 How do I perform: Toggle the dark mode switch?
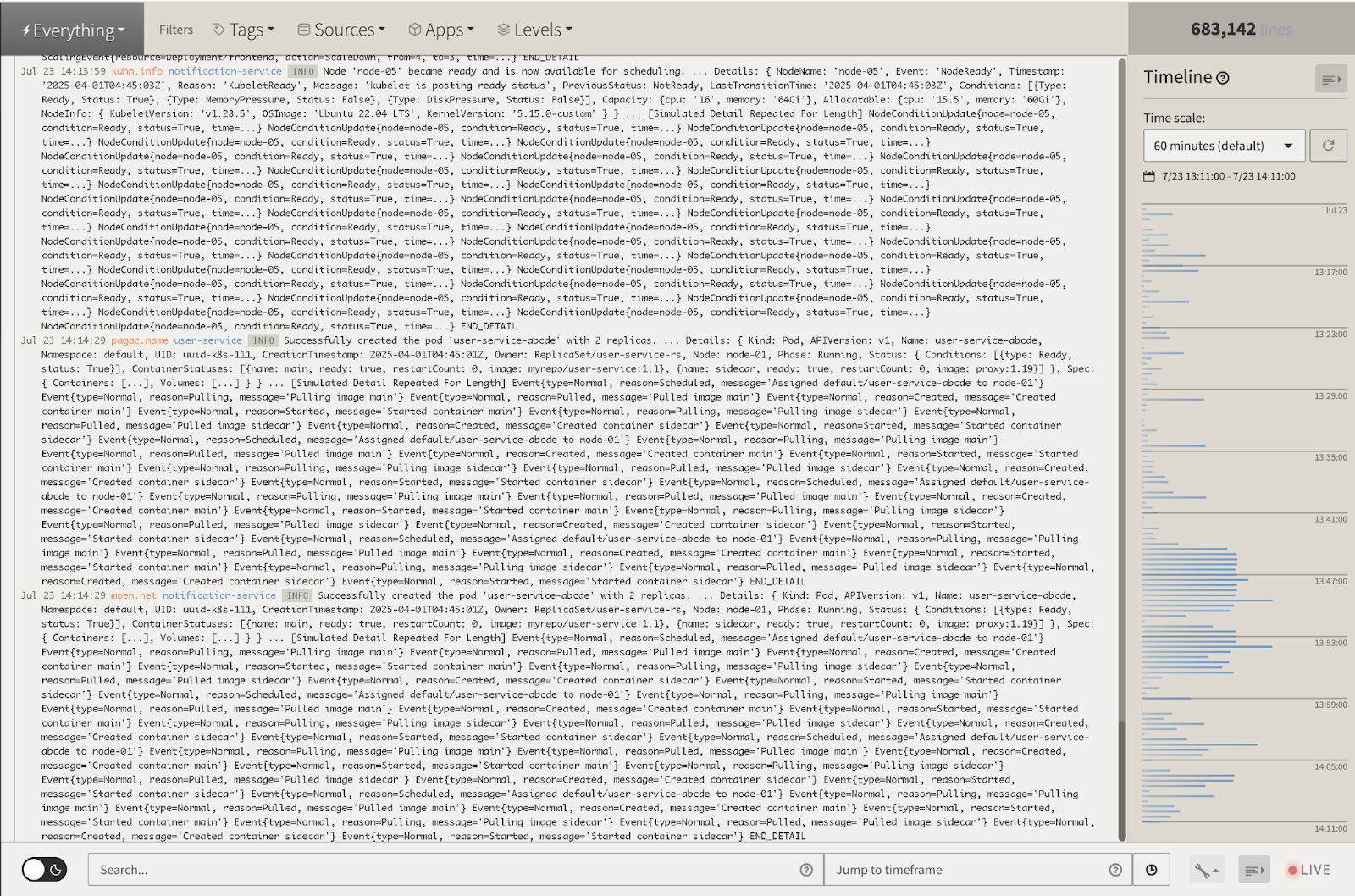[x=44, y=870]
